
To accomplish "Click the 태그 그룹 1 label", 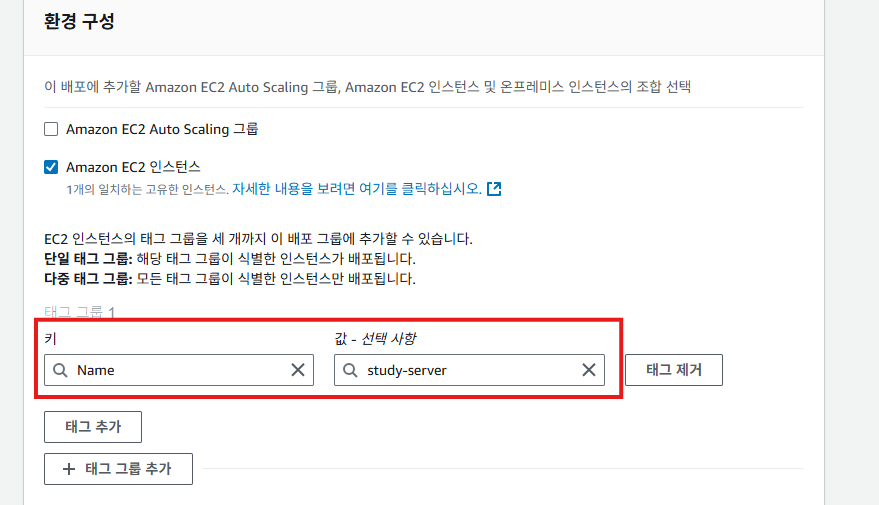I will 80,312.
